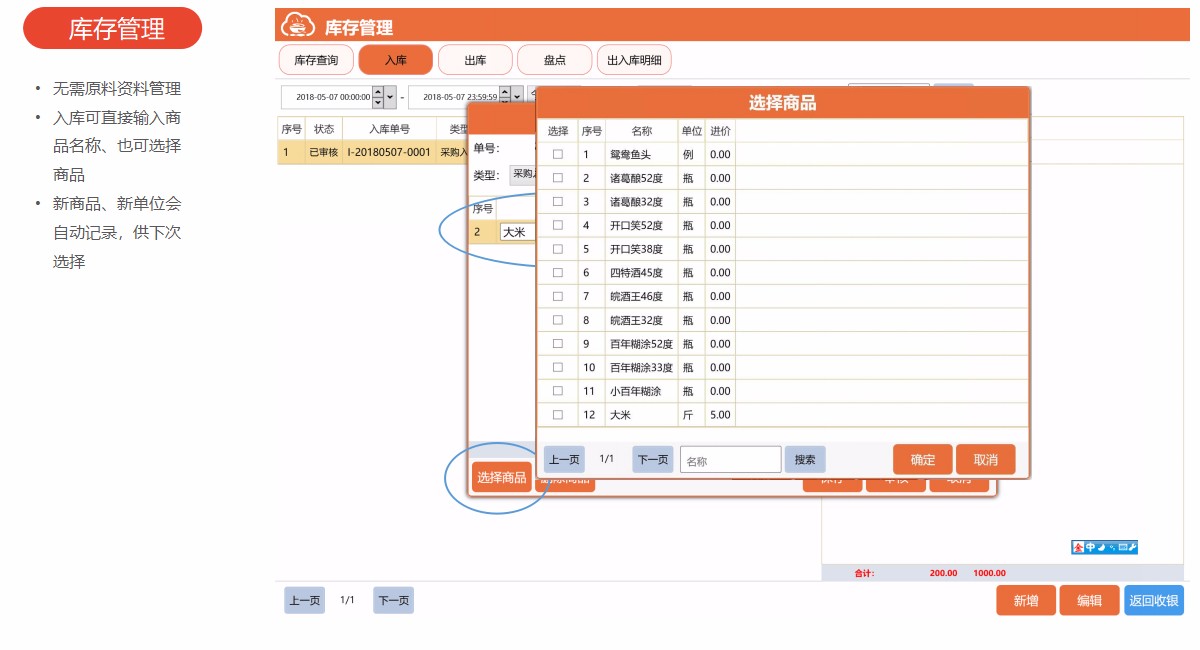
Task: Switch to the 出库 tab
Action: pyautogui.click(x=475, y=60)
